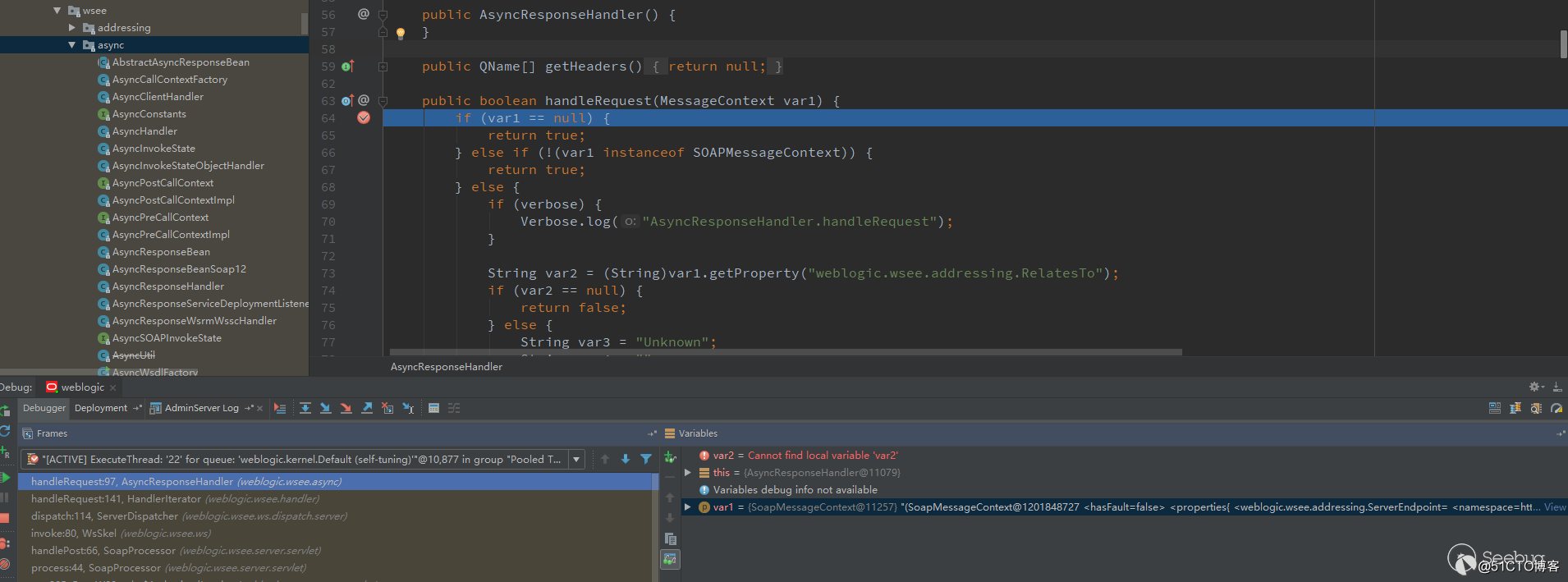Click the rightmost debug toolbar gauge icon
Image resolution: width=1568 pixels, height=582 pixels.
click(x=1557, y=408)
